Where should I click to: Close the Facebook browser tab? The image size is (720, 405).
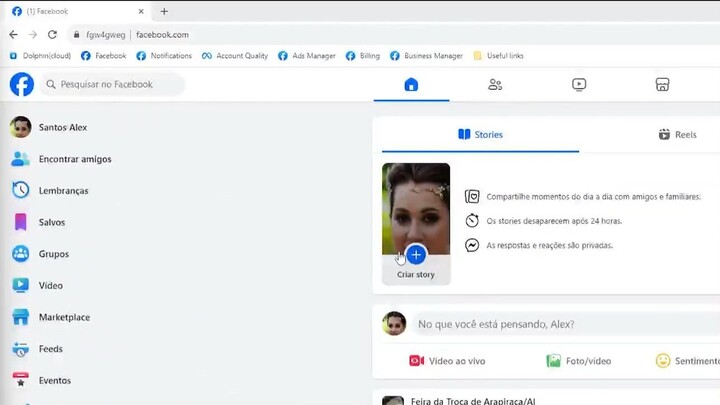click(x=141, y=11)
